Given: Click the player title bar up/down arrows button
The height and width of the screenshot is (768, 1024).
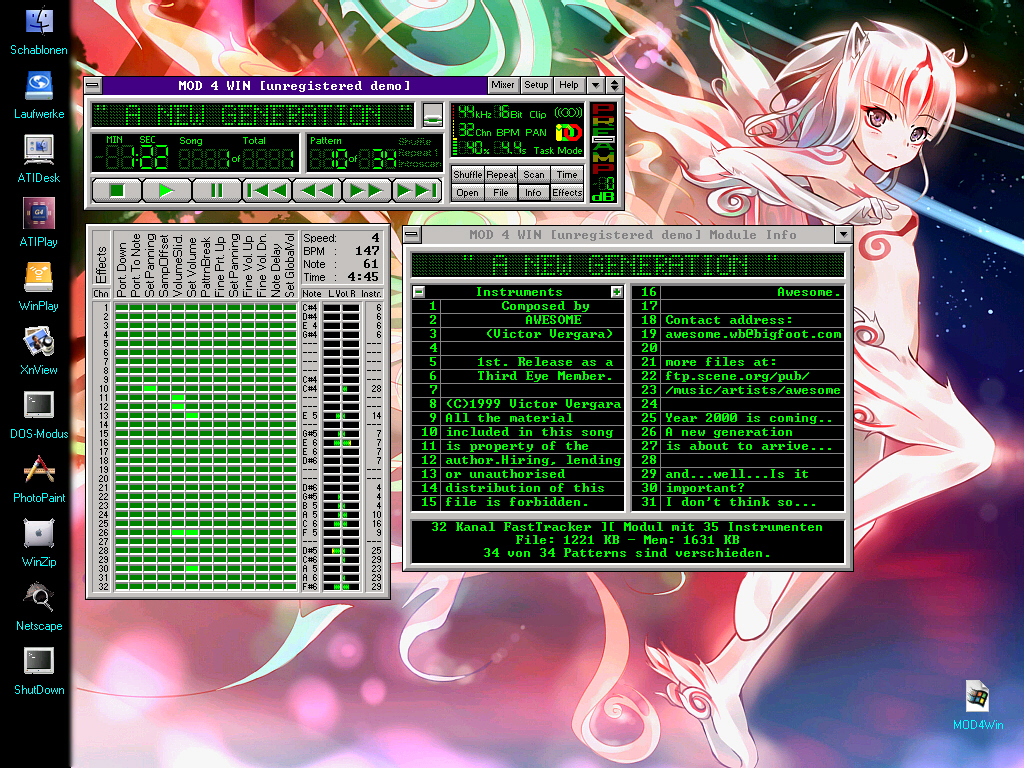Looking at the screenshot, I should pos(615,85).
